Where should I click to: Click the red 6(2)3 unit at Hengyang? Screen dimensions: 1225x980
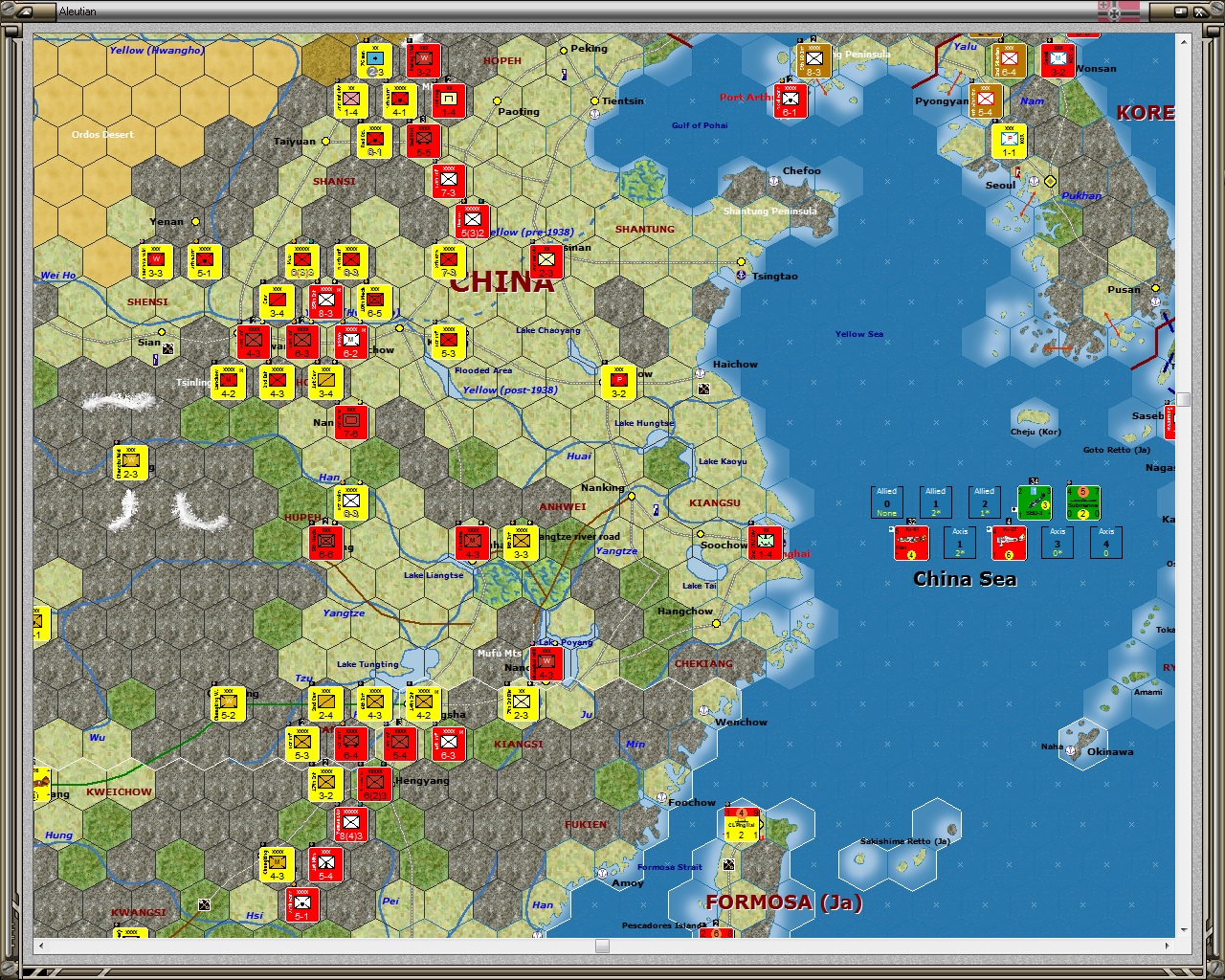coord(374,784)
